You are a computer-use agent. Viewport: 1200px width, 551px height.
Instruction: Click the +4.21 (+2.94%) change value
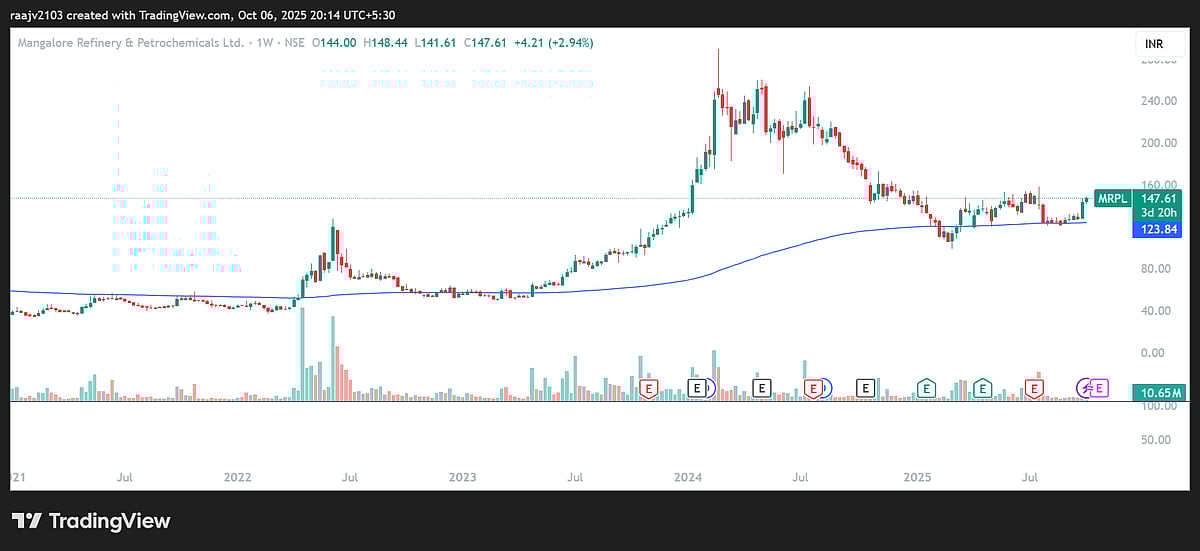tap(554, 43)
